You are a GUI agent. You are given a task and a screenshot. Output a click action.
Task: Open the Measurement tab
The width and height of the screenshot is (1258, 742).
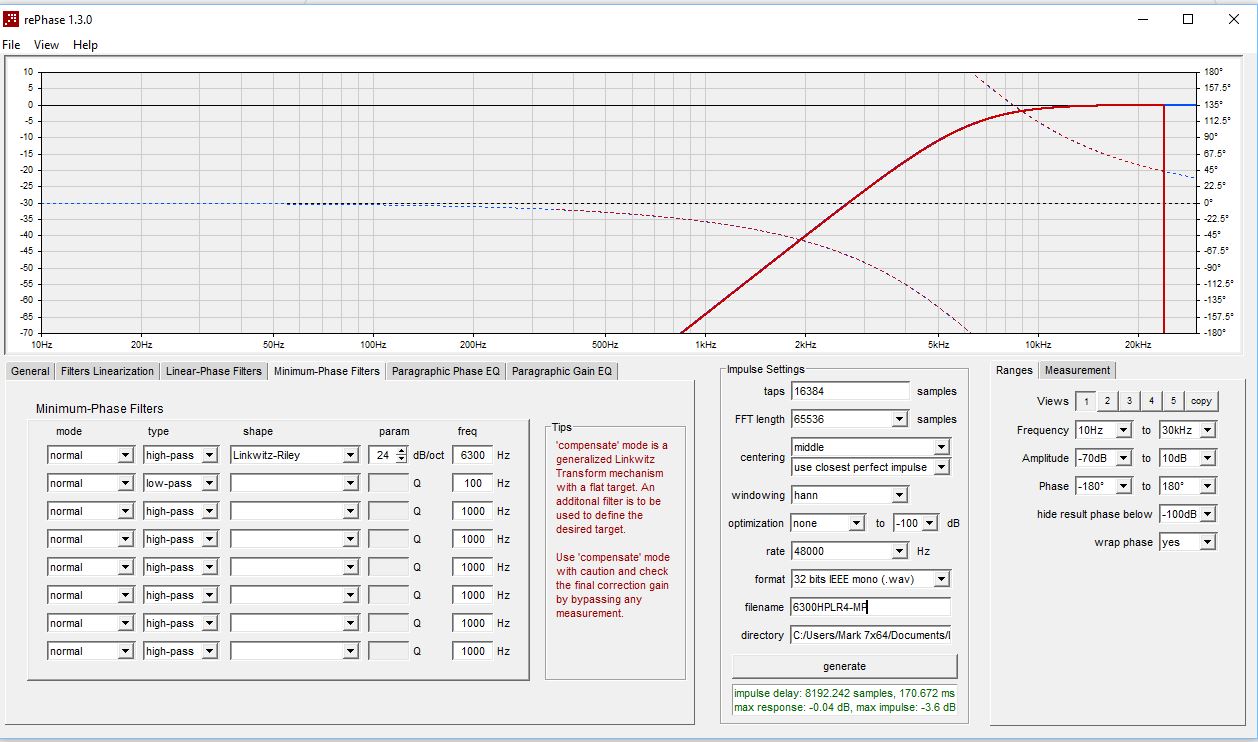(1077, 370)
